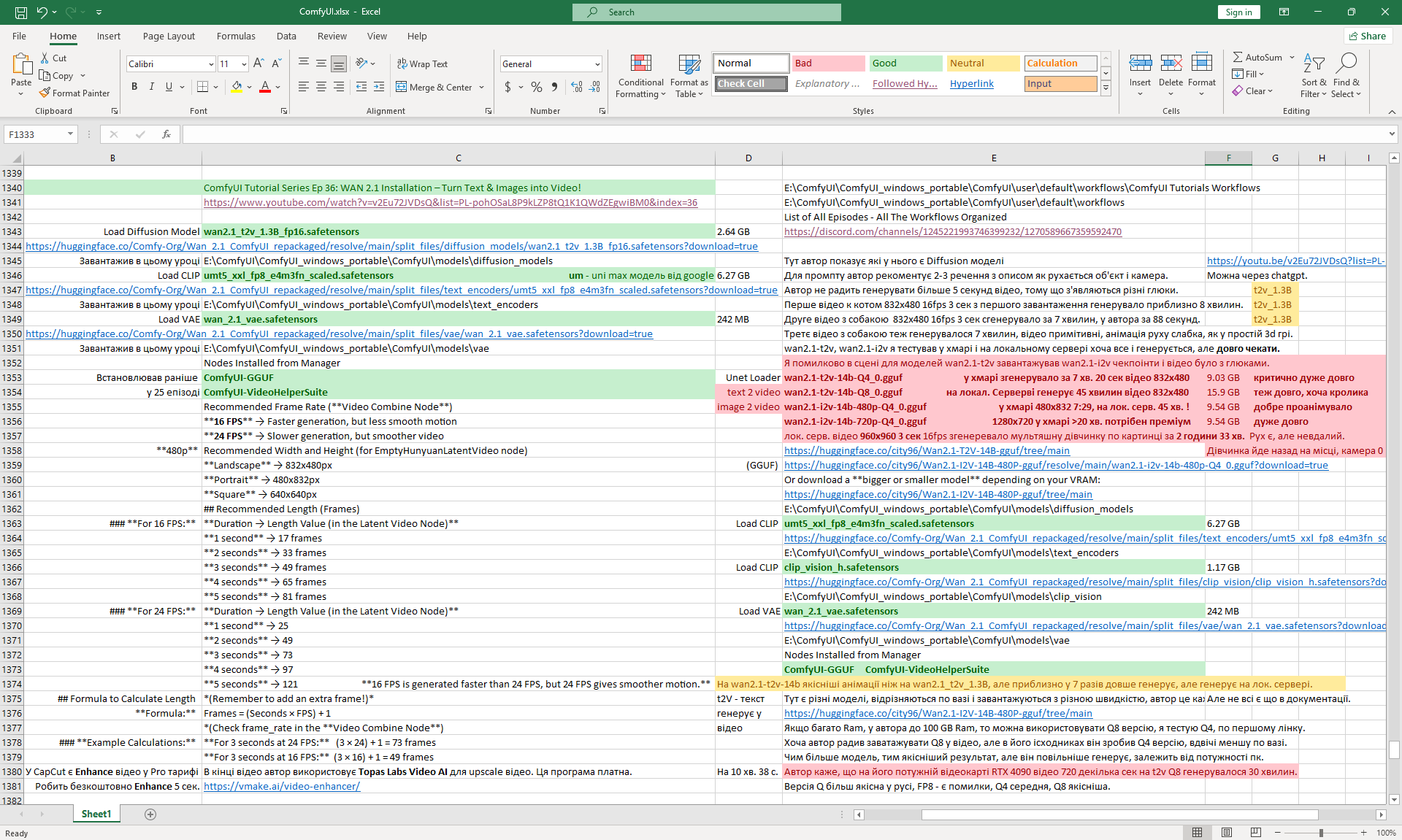Screen dimensions: 1402x840
Task: Click the Increase Font Size icon
Action: pyautogui.click(x=258, y=63)
